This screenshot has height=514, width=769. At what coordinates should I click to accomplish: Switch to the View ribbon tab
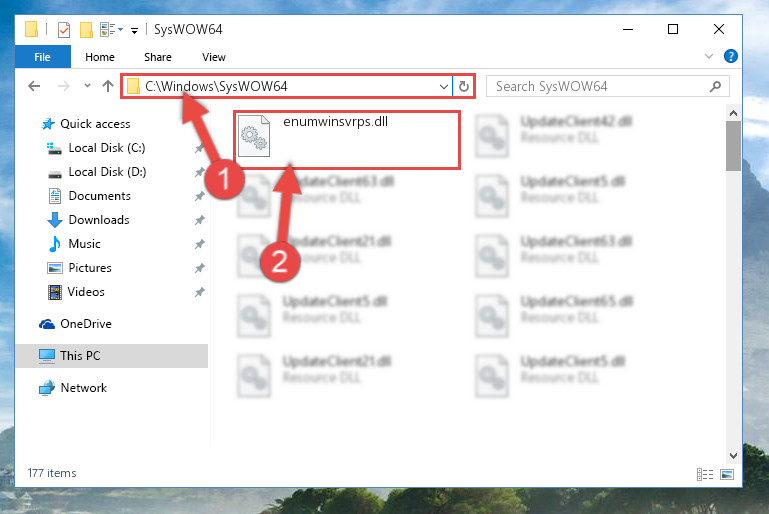click(214, 57)
